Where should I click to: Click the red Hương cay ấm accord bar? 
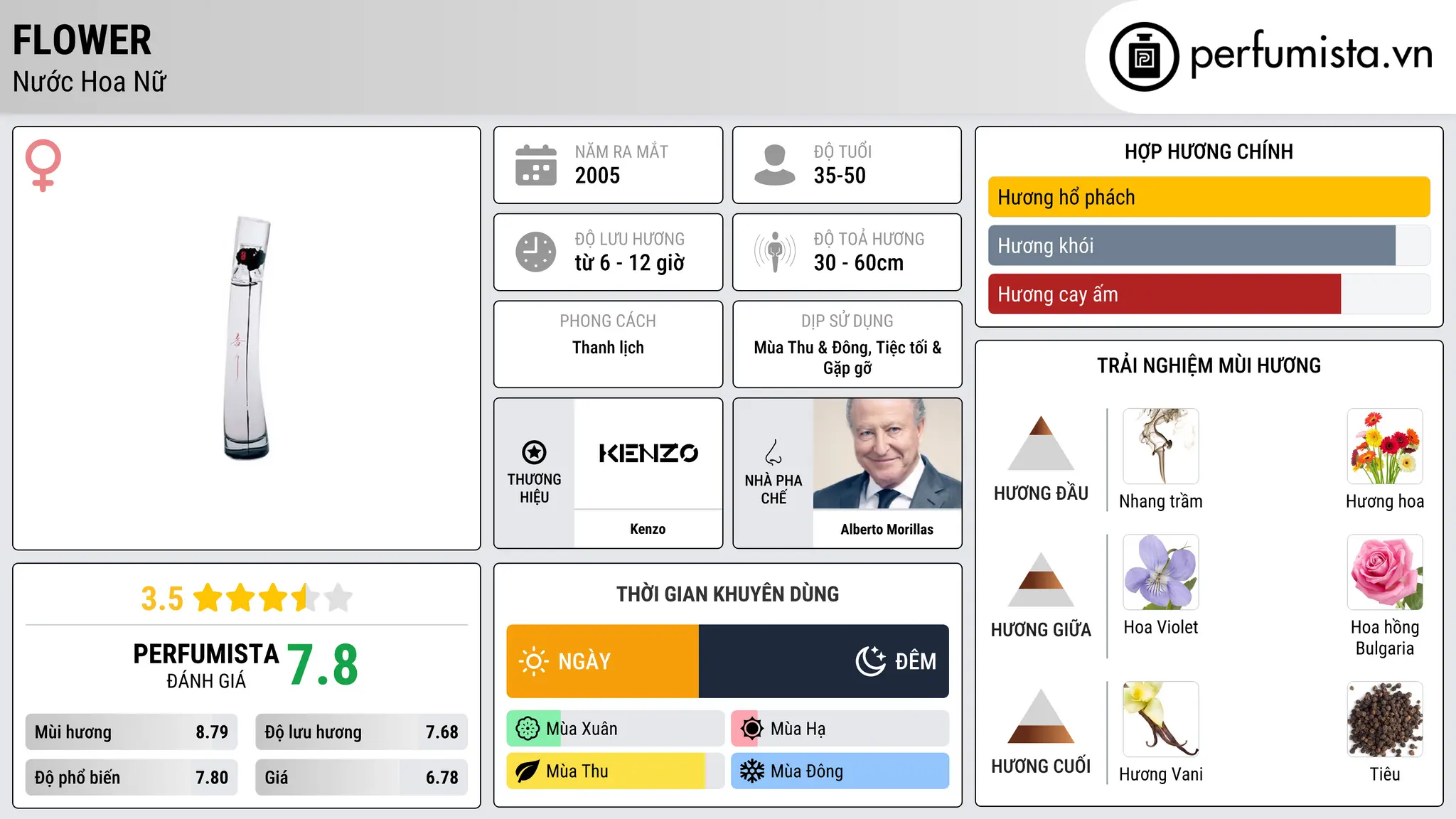1165,294
